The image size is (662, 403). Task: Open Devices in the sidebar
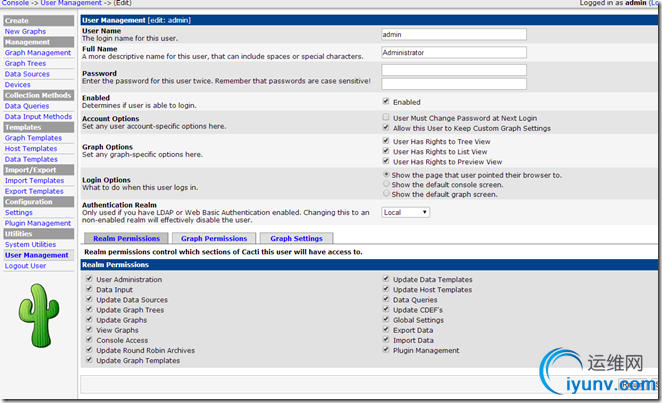coord(17,84)
